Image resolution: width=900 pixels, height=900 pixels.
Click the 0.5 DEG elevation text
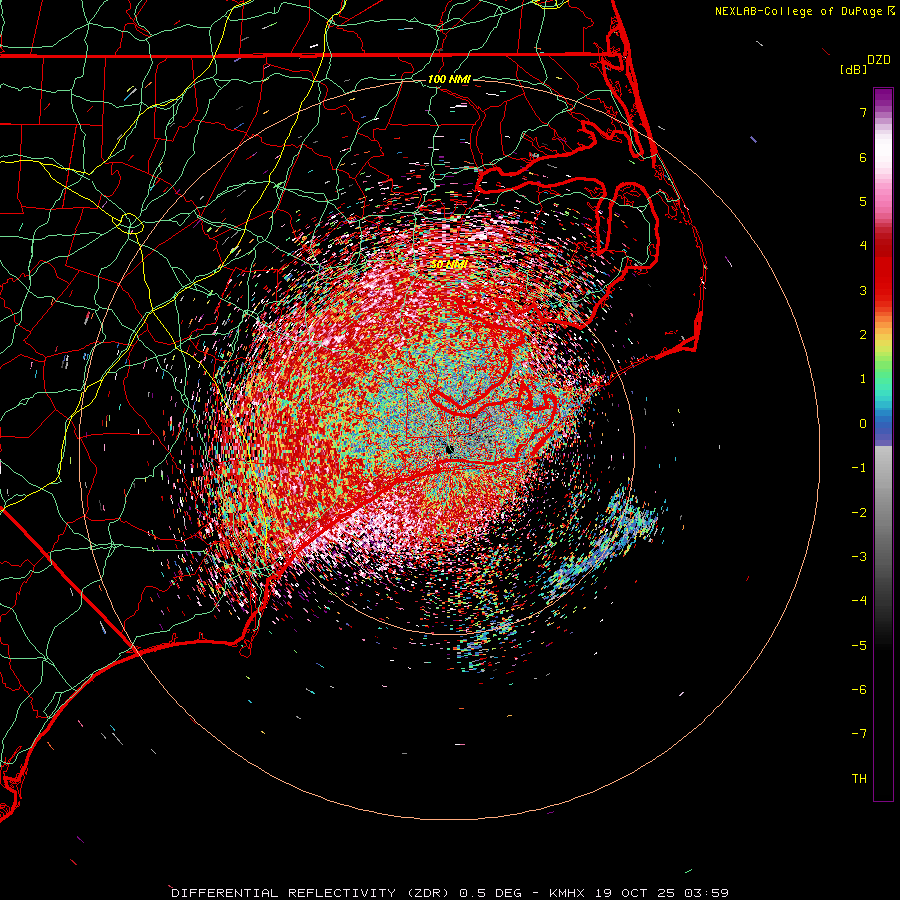(x=491, y=893)
